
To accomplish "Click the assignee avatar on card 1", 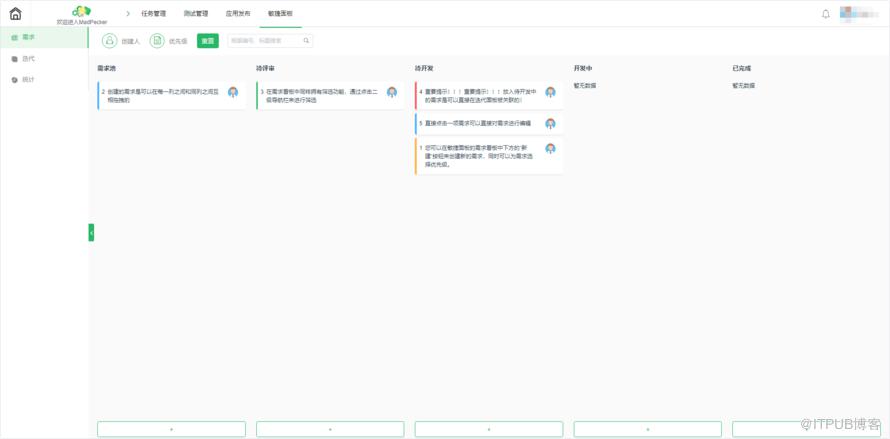I will click(x=551, y=149).
